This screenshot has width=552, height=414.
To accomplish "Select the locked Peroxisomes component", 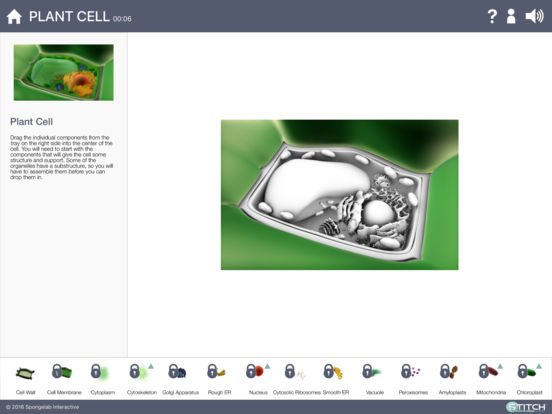I will coord(410,371).
